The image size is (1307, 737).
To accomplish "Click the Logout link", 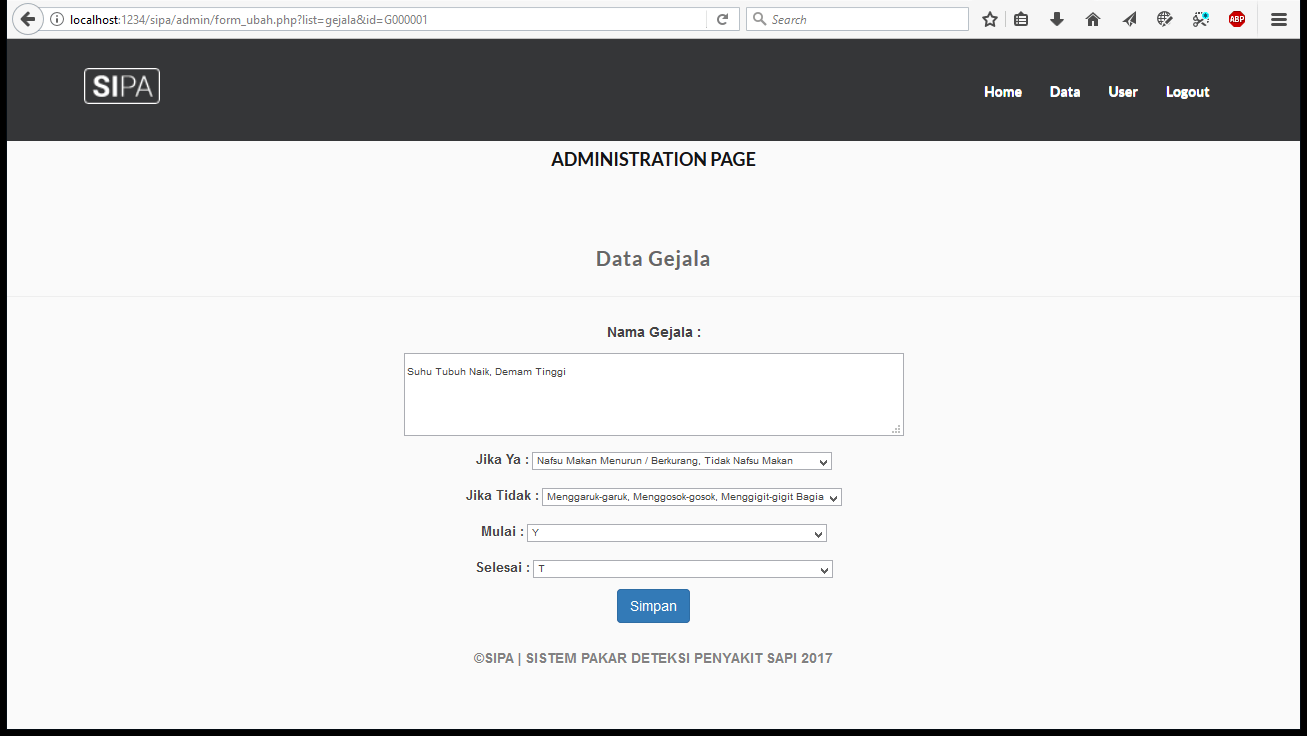I will click(1187, 92).
